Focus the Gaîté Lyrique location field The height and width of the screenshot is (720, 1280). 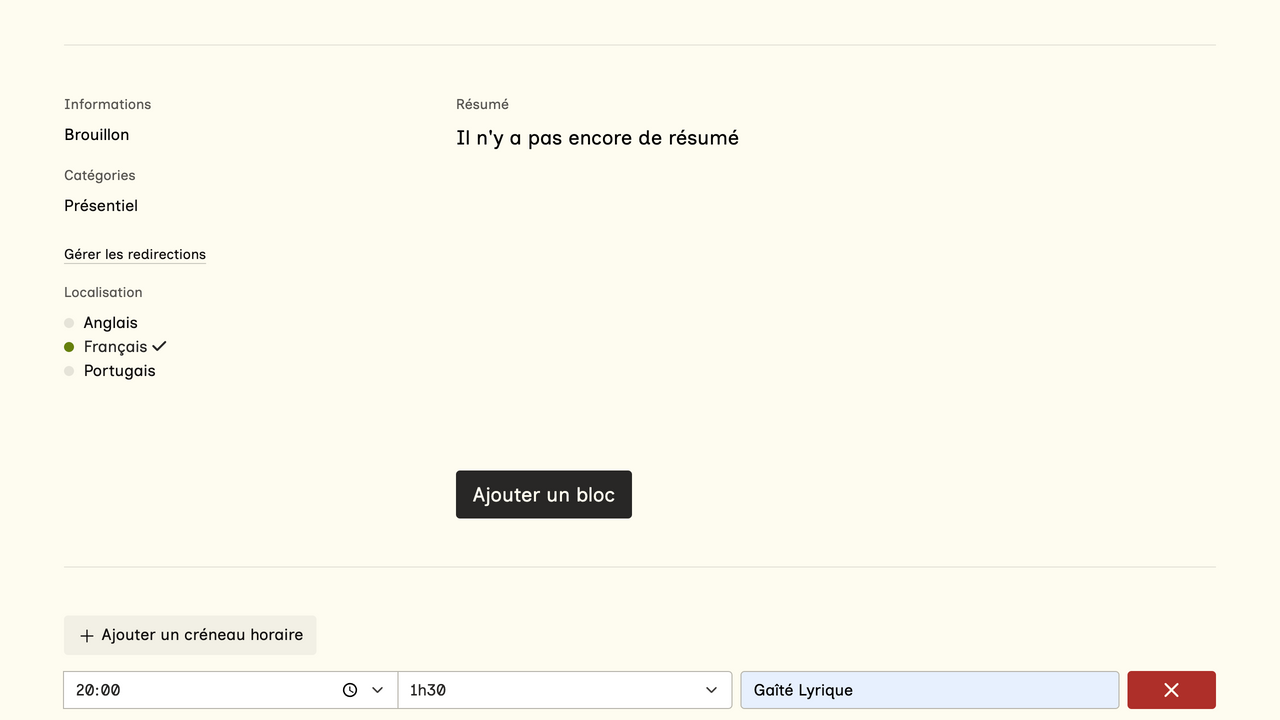point(929,690)
